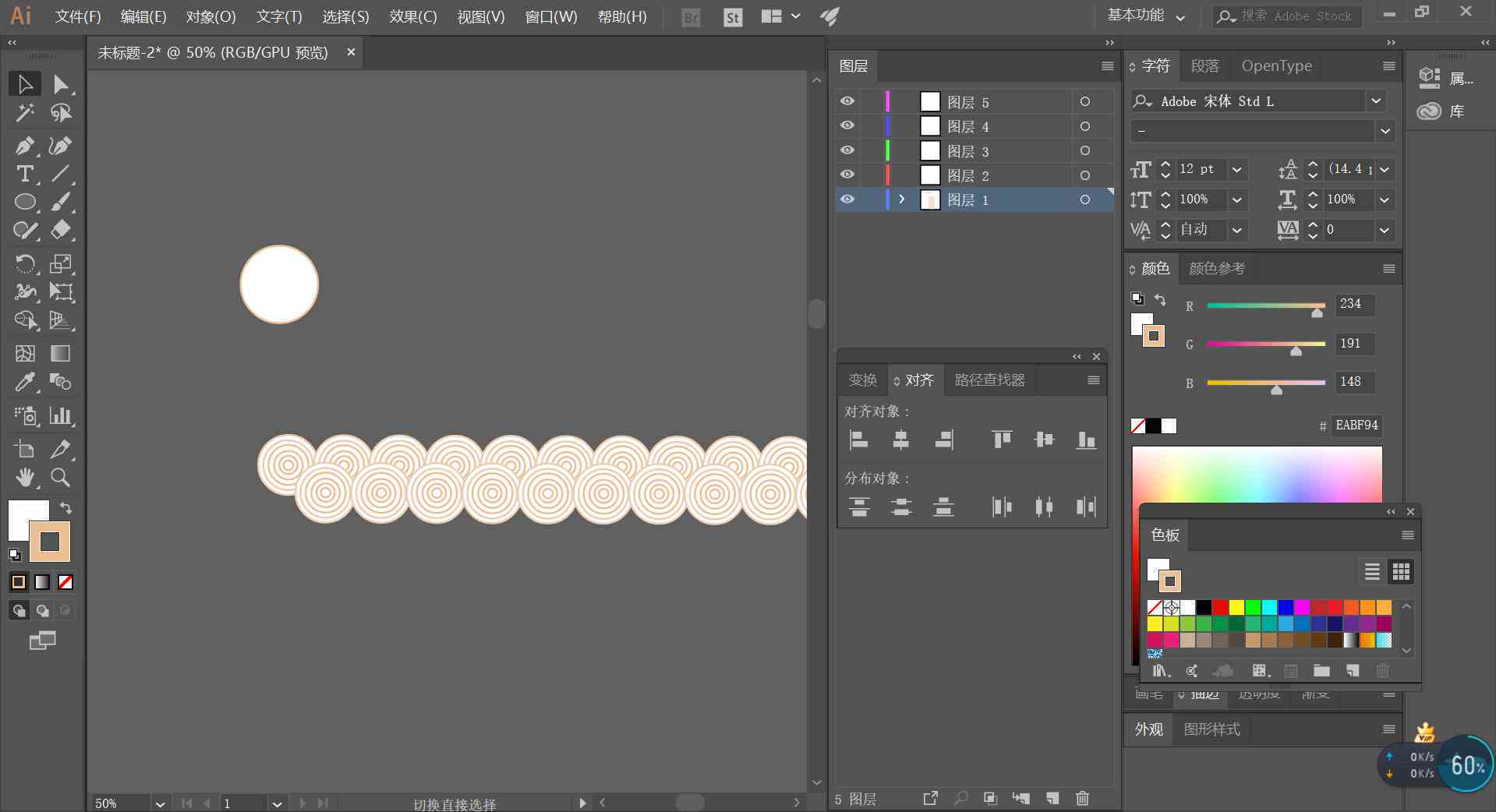Open zoom level 50% dropdown

pyautogui.click(x=160, y=803)
